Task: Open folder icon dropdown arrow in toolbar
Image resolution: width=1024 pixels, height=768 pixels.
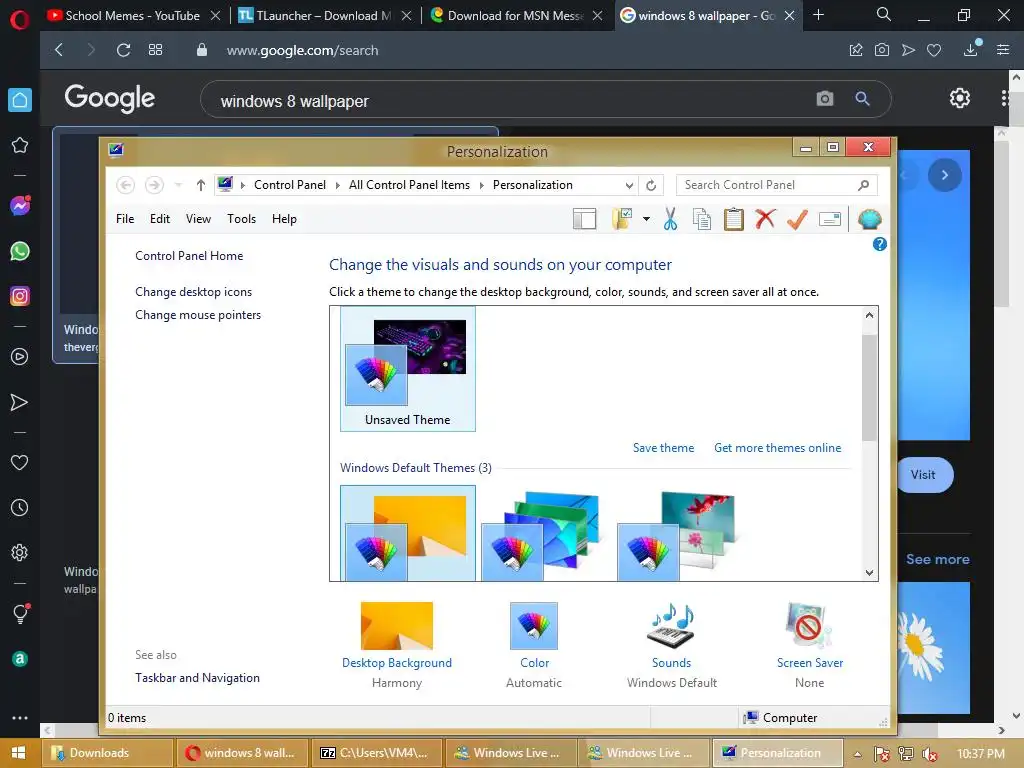Action: (646, 219)
